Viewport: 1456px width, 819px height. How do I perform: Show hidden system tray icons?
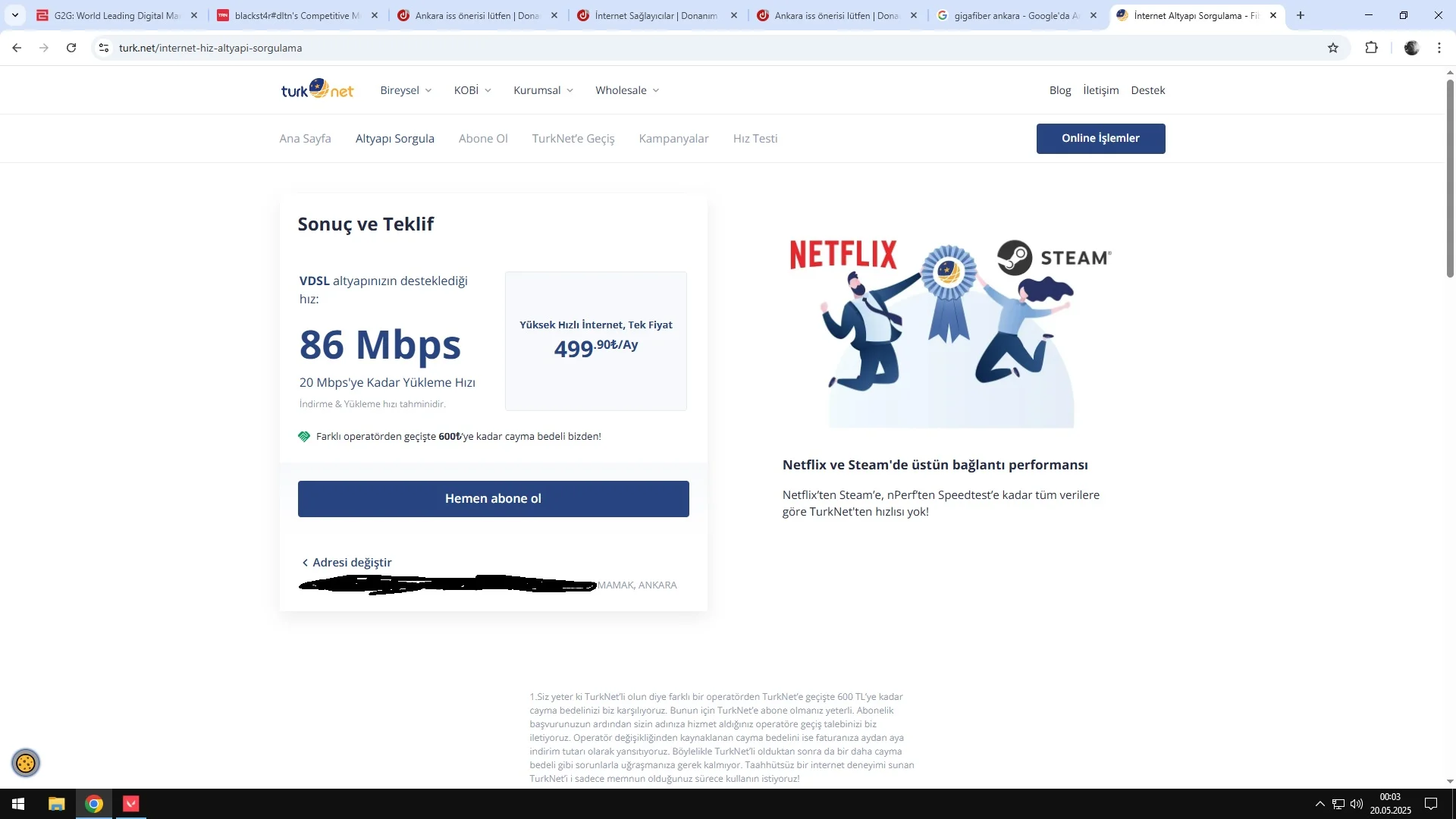click(x=1320, y=804)
